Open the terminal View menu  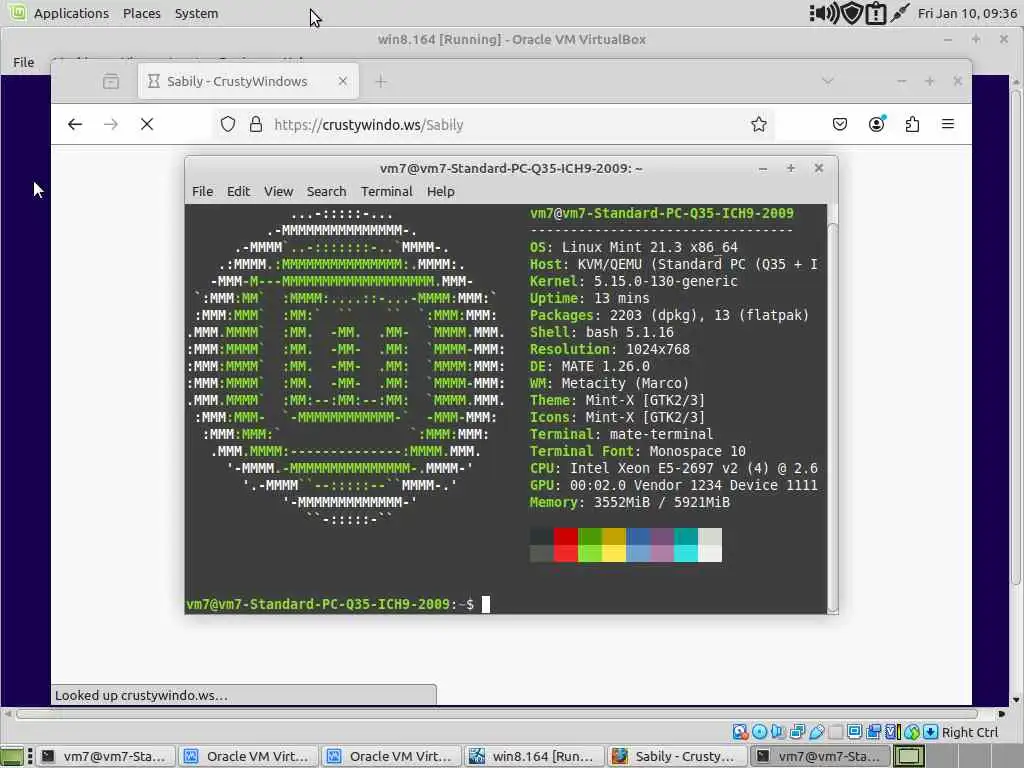pyautogui.click(x=278, y=191)
